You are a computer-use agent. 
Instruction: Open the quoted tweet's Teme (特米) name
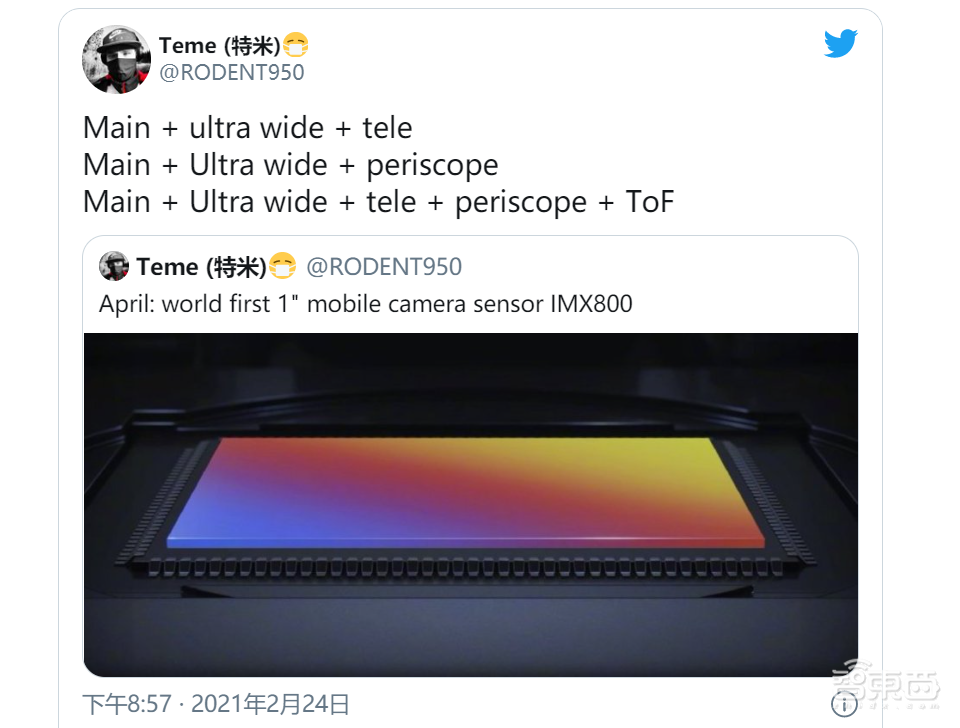pyautogui.click(x=201, y=267)
